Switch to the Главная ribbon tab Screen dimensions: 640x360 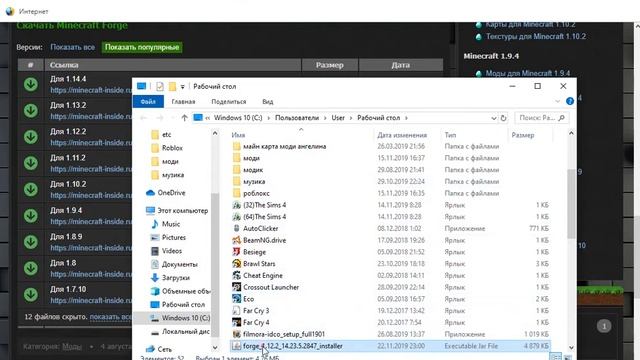tap(183, 102)
